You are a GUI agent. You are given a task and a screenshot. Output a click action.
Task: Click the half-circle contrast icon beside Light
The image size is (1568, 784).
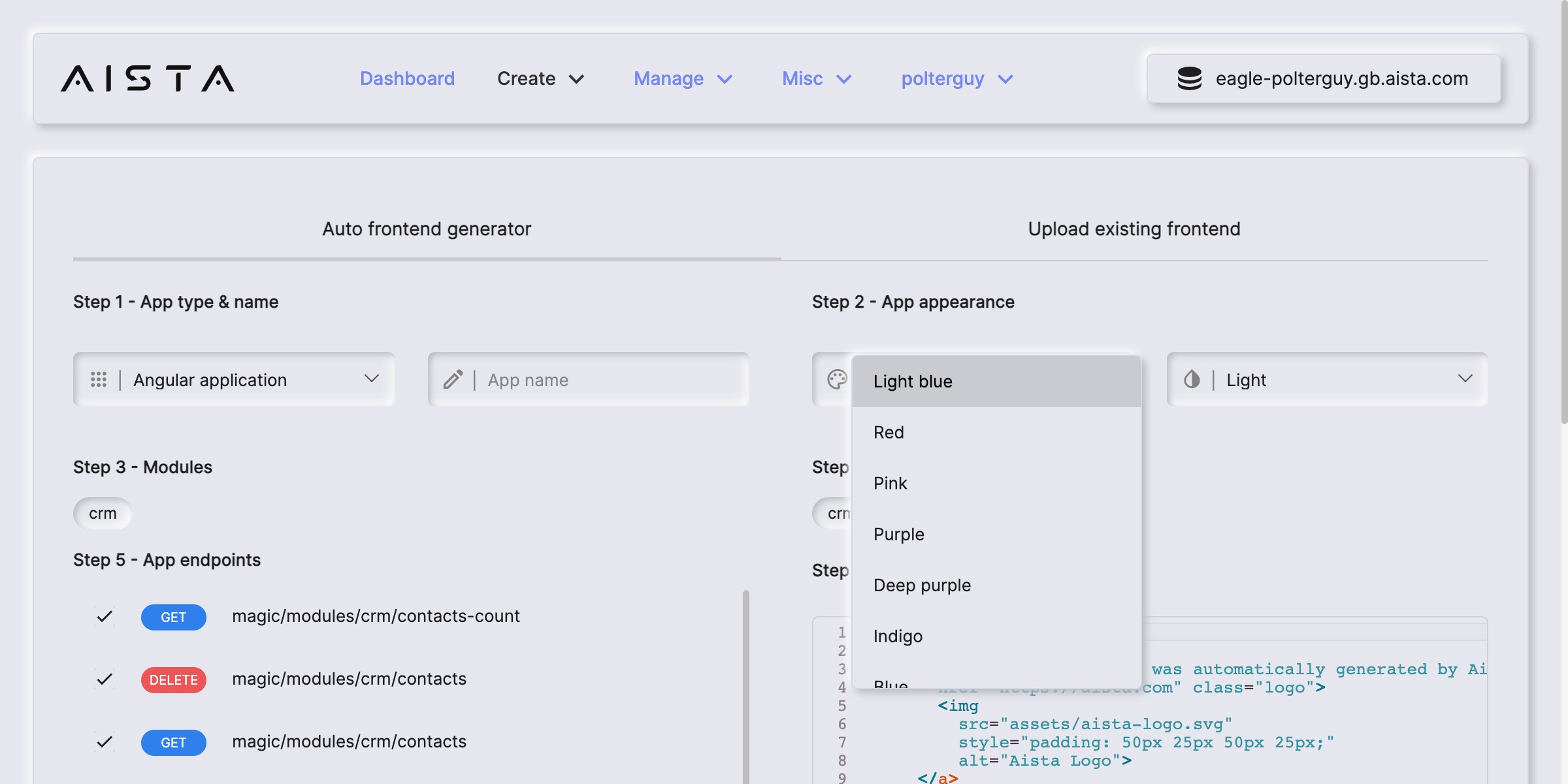click(1192, 380)
